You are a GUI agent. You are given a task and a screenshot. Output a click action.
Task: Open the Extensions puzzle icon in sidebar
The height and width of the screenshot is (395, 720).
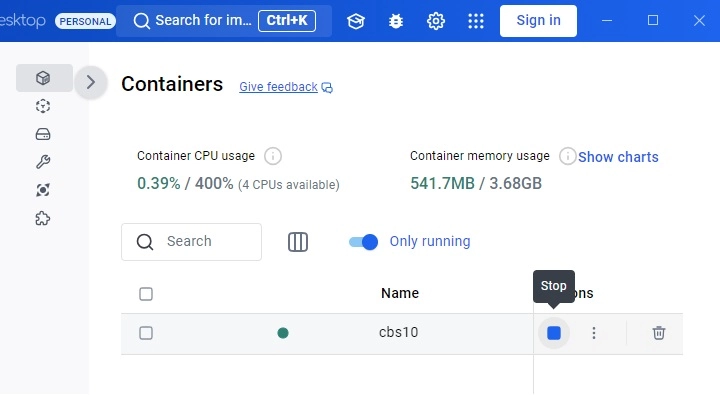tap(43, 218)
